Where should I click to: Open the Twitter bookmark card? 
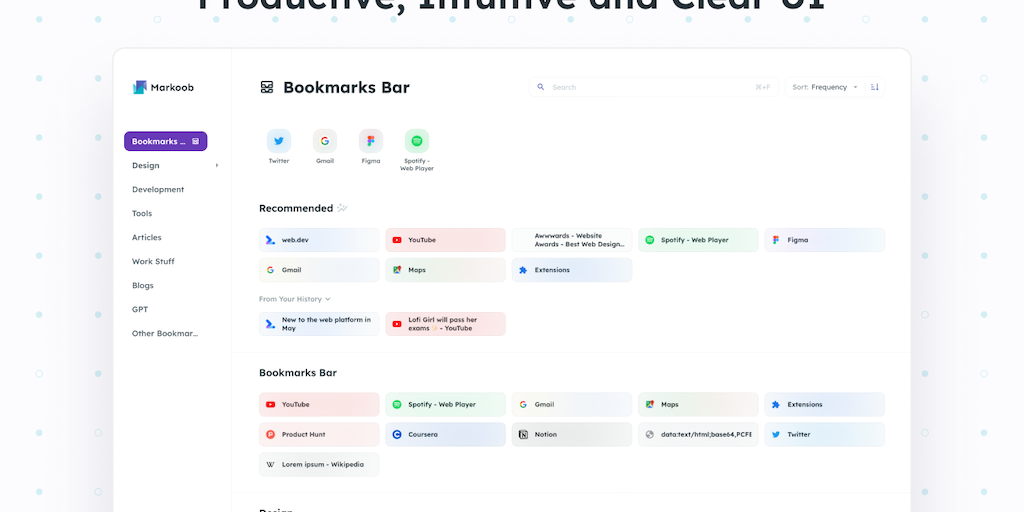[825, 434]
